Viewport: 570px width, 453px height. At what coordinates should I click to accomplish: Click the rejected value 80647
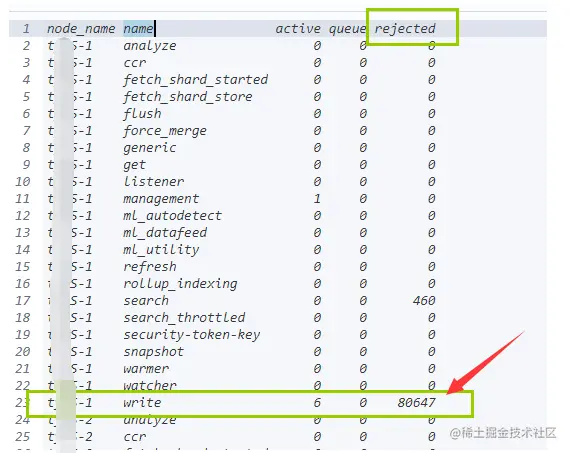[x=416, y=402]
